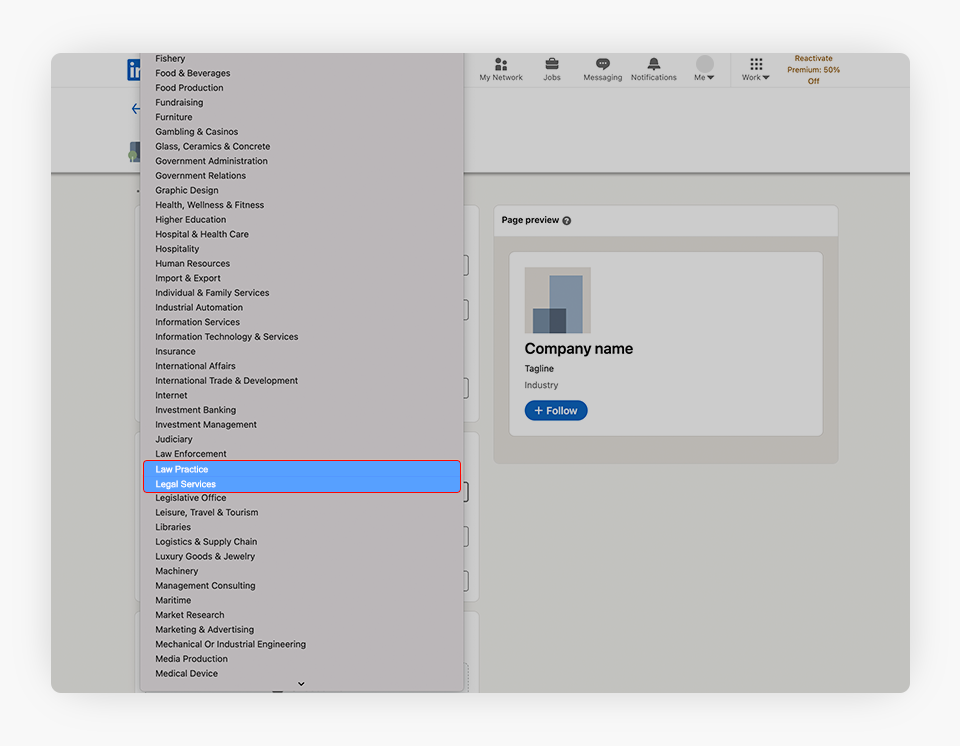The width and height of the screenshot is (960, 746).
Task: Select Legal Services from industry list
Action: pos(186,484)
